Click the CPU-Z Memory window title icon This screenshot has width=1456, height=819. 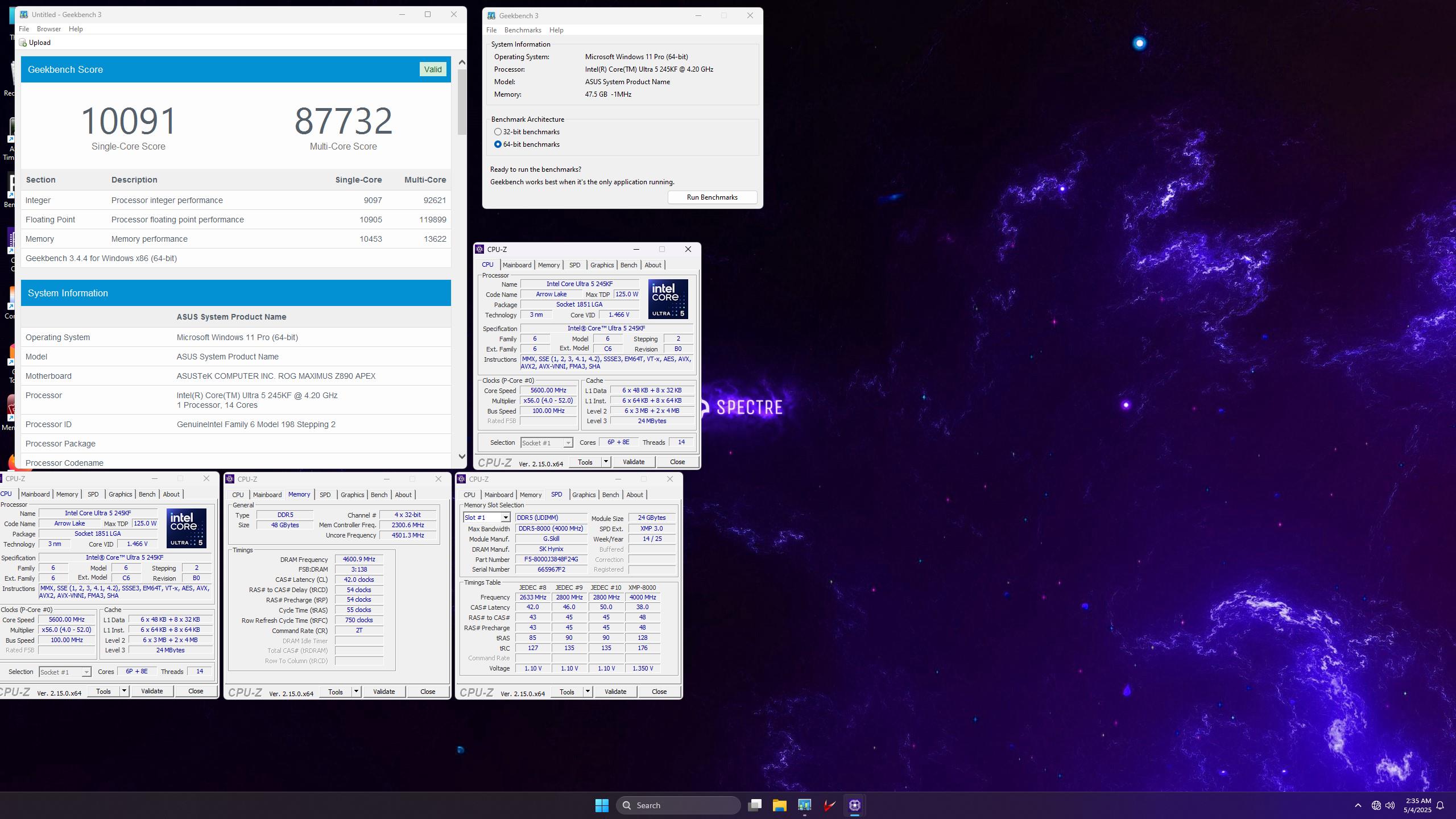coord(230,479)
